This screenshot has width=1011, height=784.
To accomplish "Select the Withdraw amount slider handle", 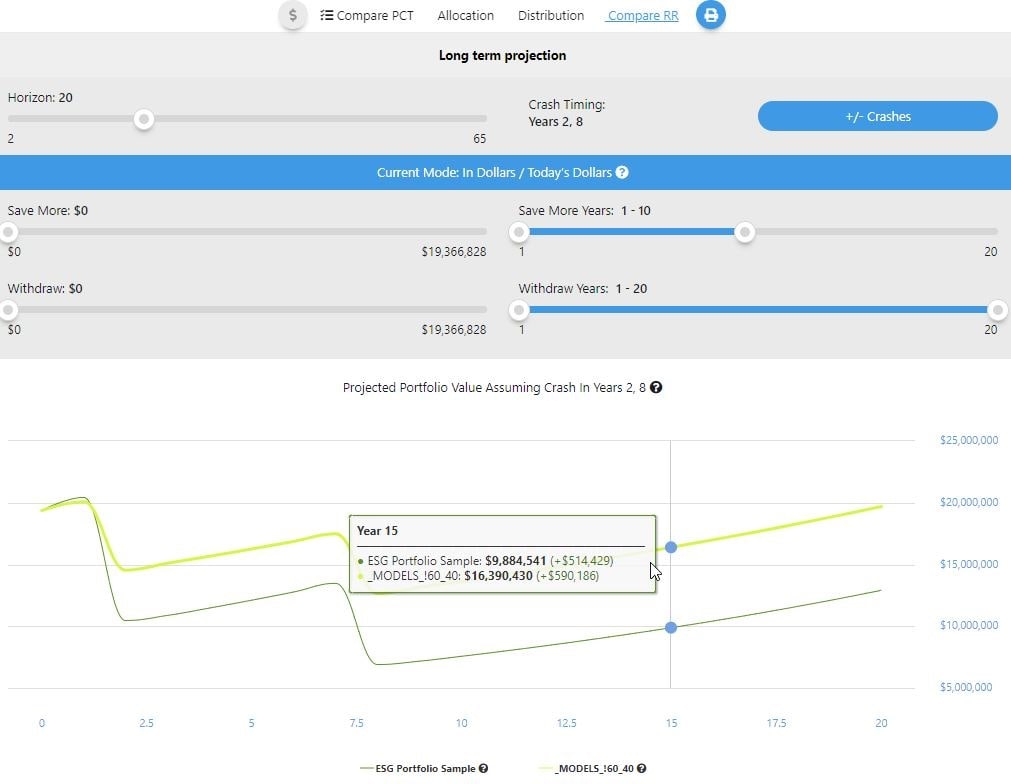I will pyautogui.click(x=9, y=310).
